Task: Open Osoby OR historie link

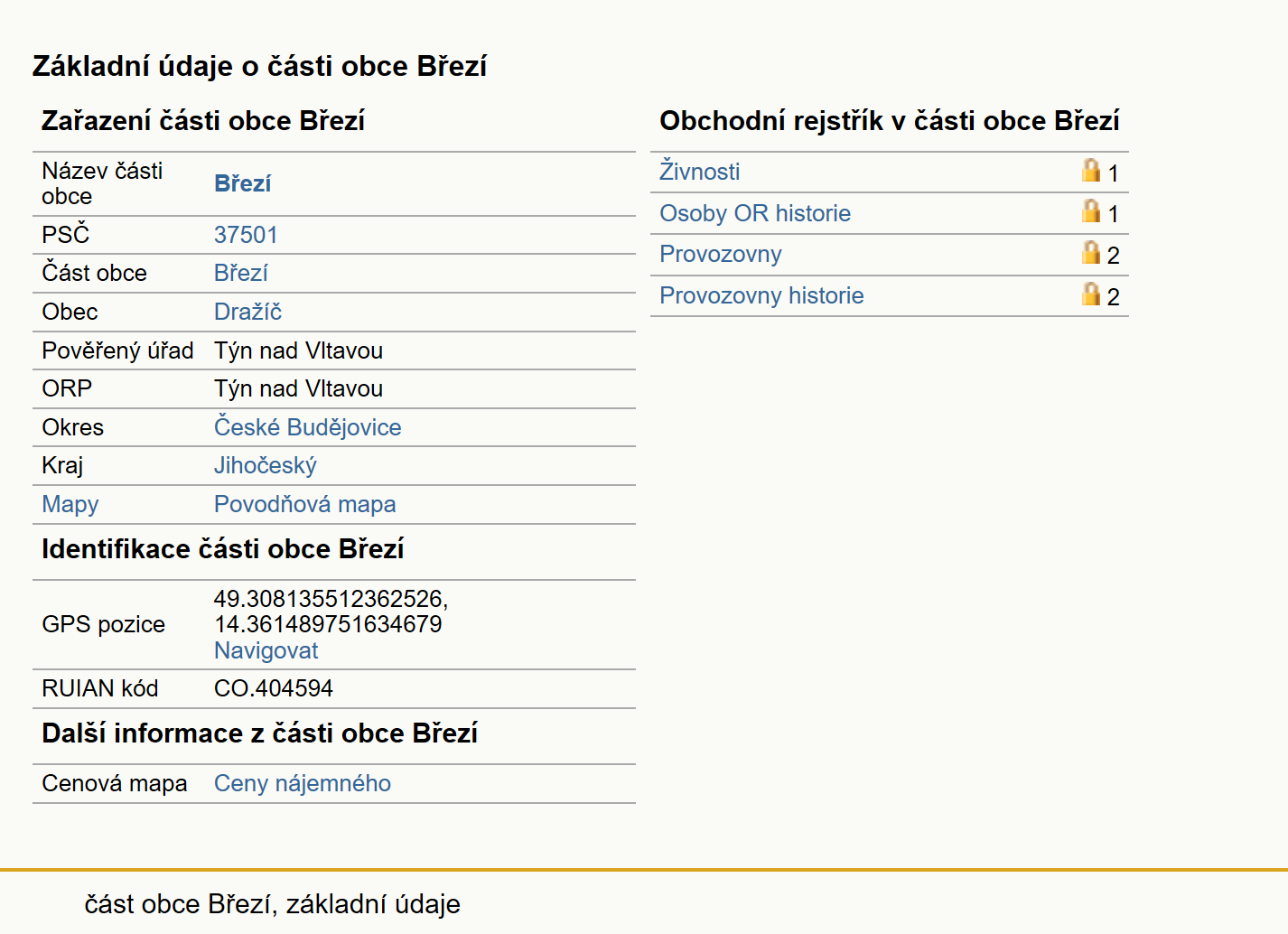Action: click(x=755, y=213)
